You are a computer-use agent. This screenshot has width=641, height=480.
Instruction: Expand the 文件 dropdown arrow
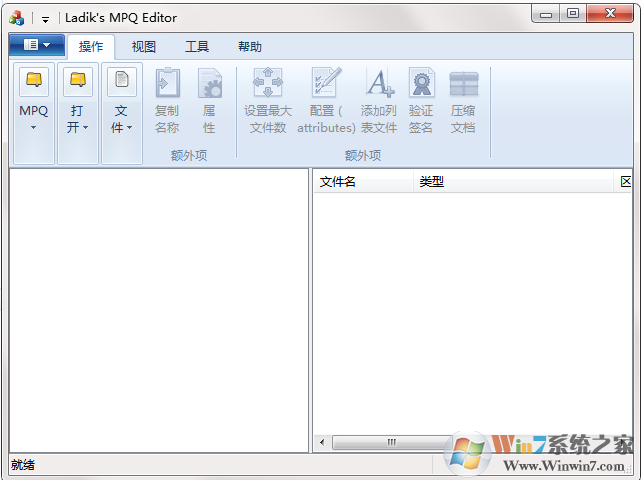(130, 128)
